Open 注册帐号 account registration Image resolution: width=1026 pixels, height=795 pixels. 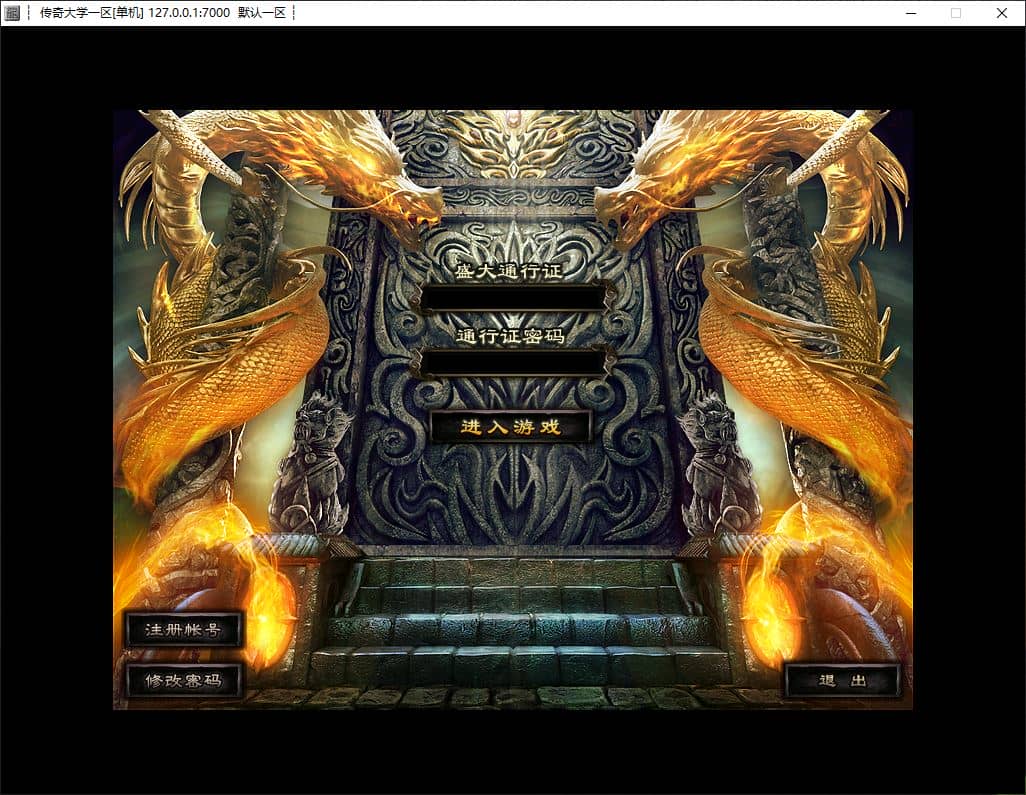point(184,629)
